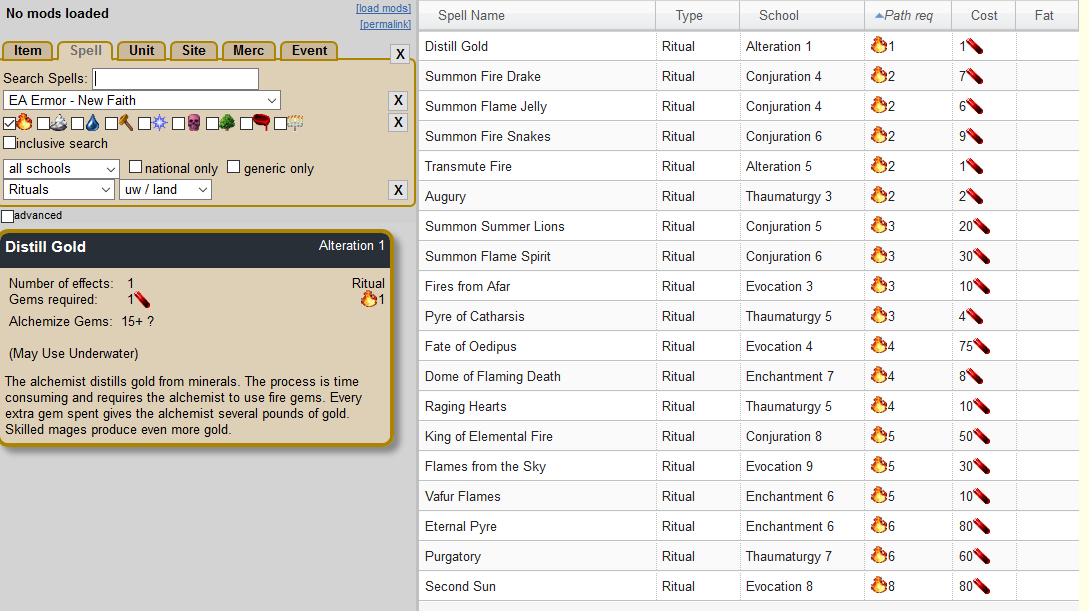Screen dimensions: 1089x611
Task: Open the Merc tab
Action: (x=249, y=51)
